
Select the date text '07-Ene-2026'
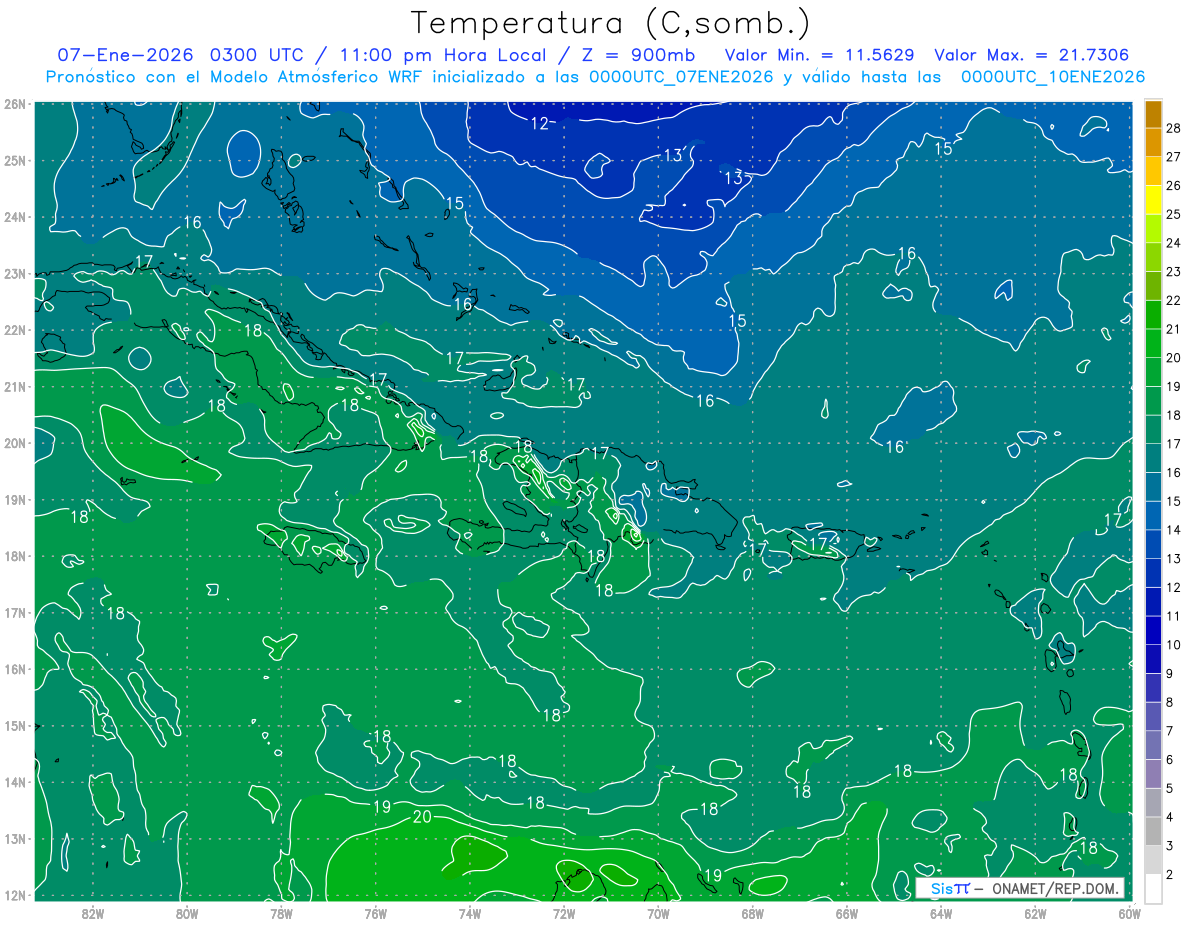point(126,55)
